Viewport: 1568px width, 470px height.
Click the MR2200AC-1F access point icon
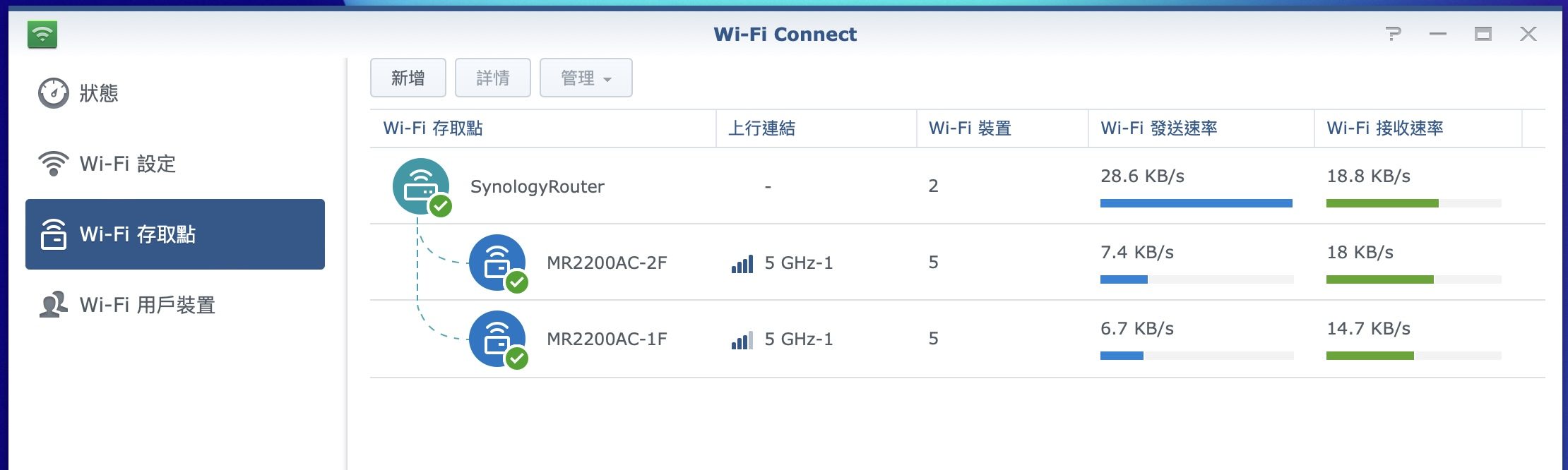click(497, 339)
